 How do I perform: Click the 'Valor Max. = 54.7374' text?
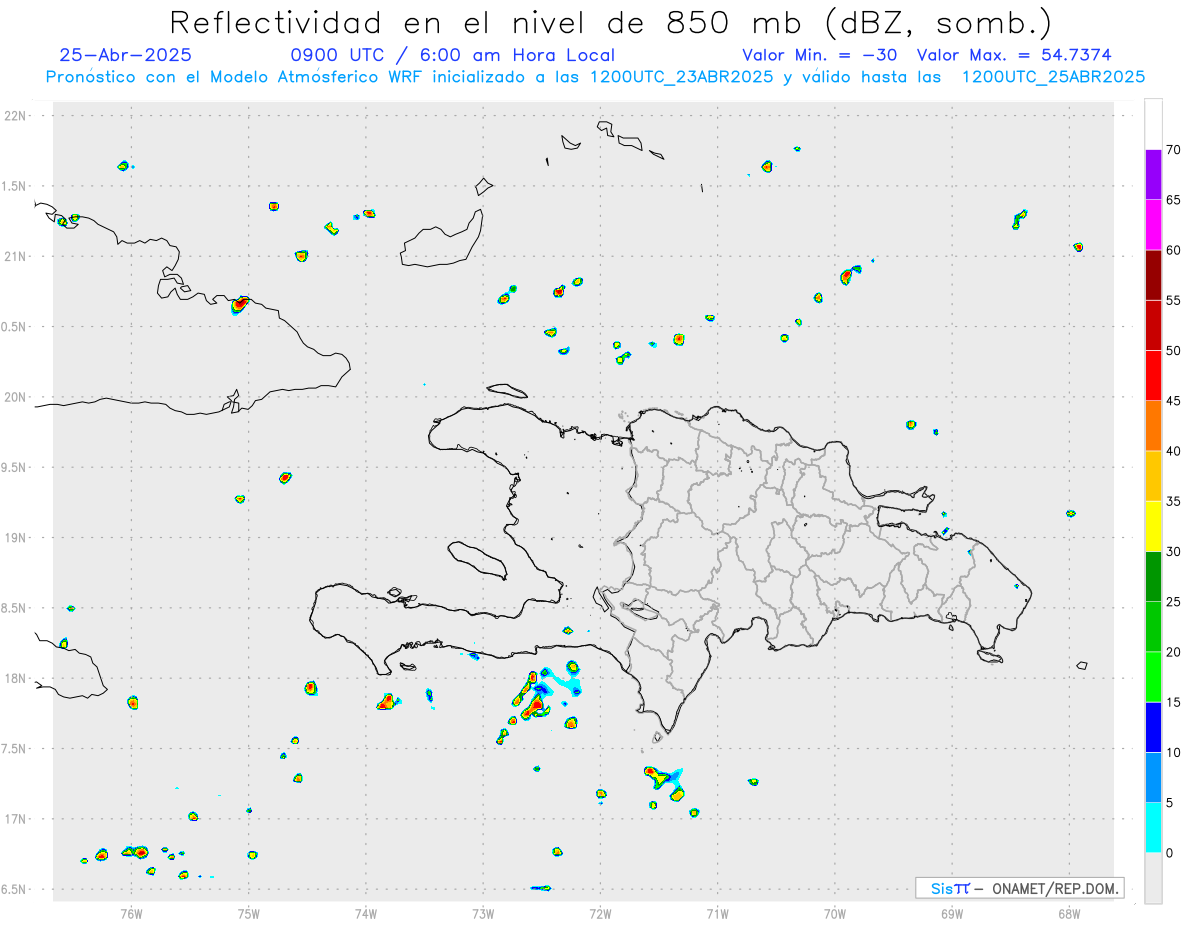[x=1014, y=55]
